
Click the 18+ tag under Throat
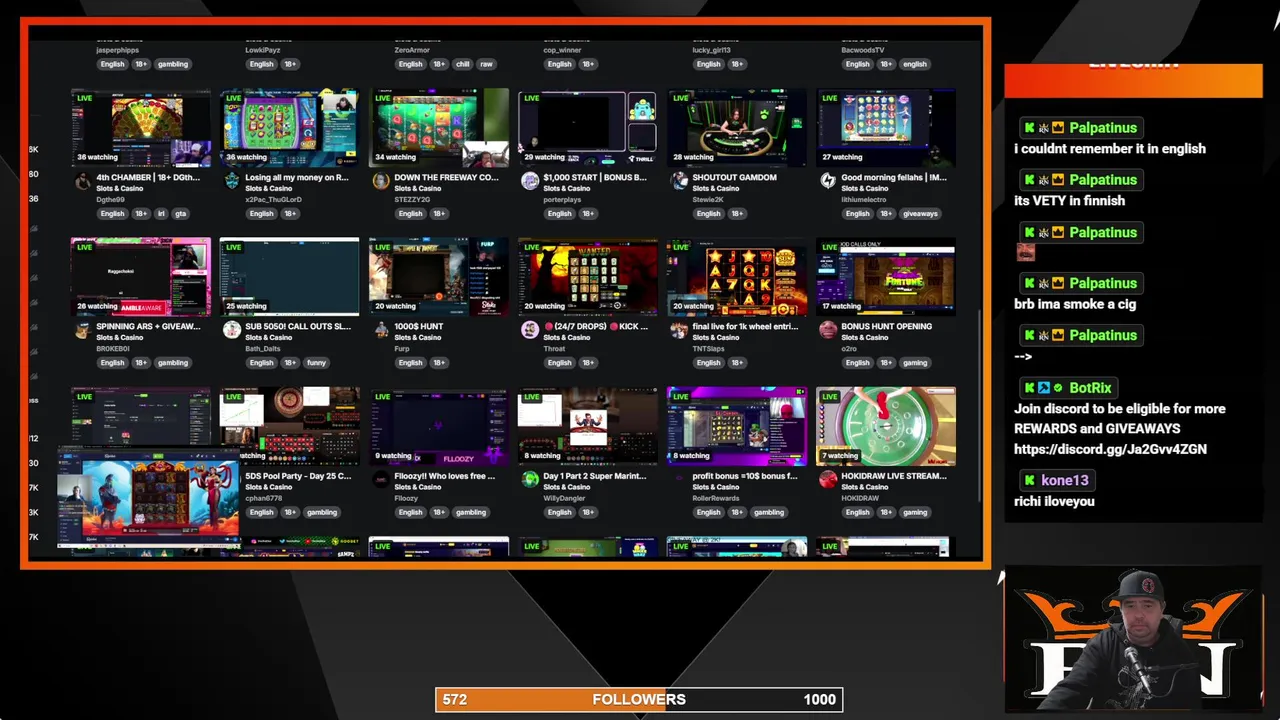point(588,362)
